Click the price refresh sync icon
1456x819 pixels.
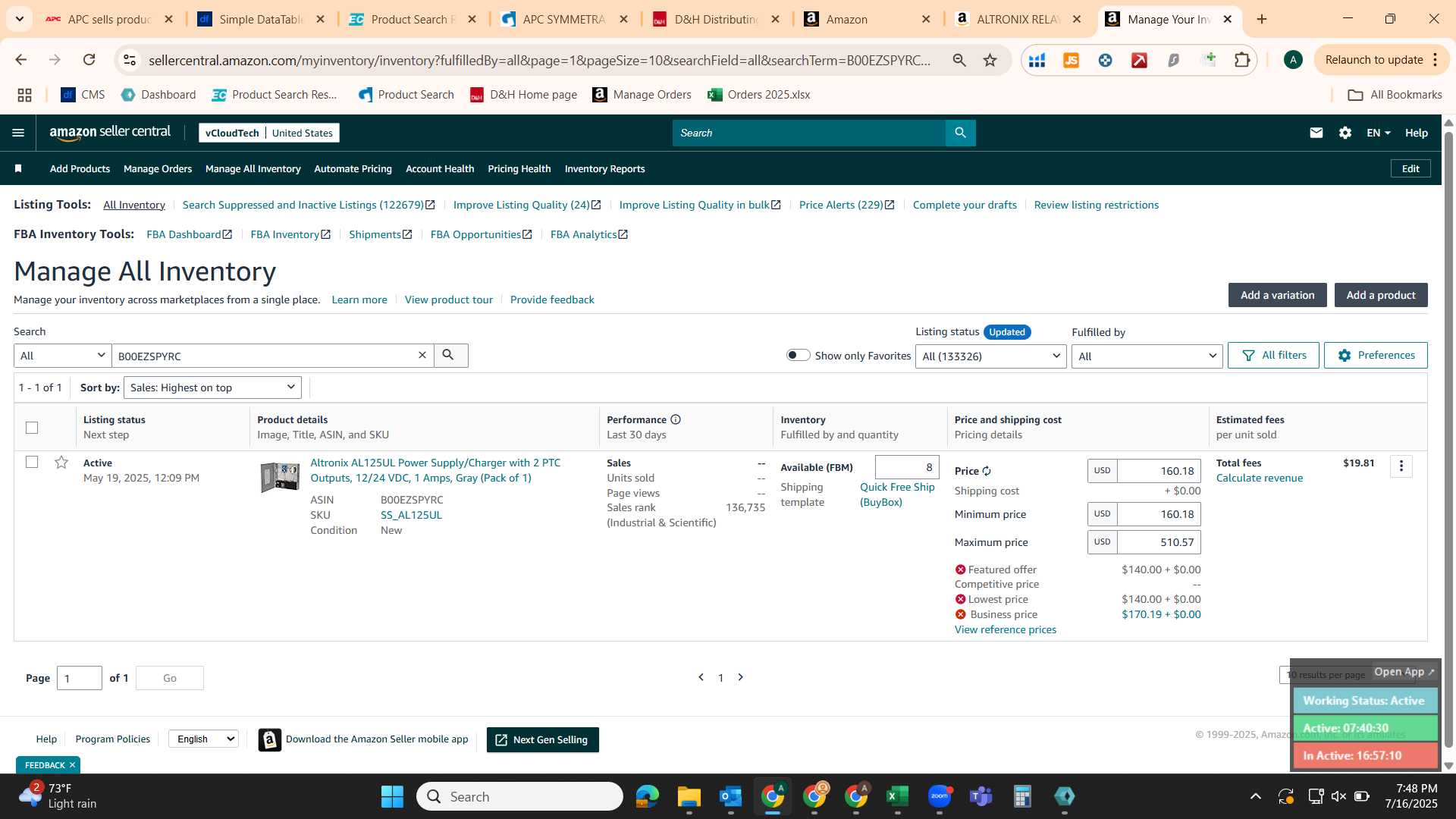tap(987, 471)
